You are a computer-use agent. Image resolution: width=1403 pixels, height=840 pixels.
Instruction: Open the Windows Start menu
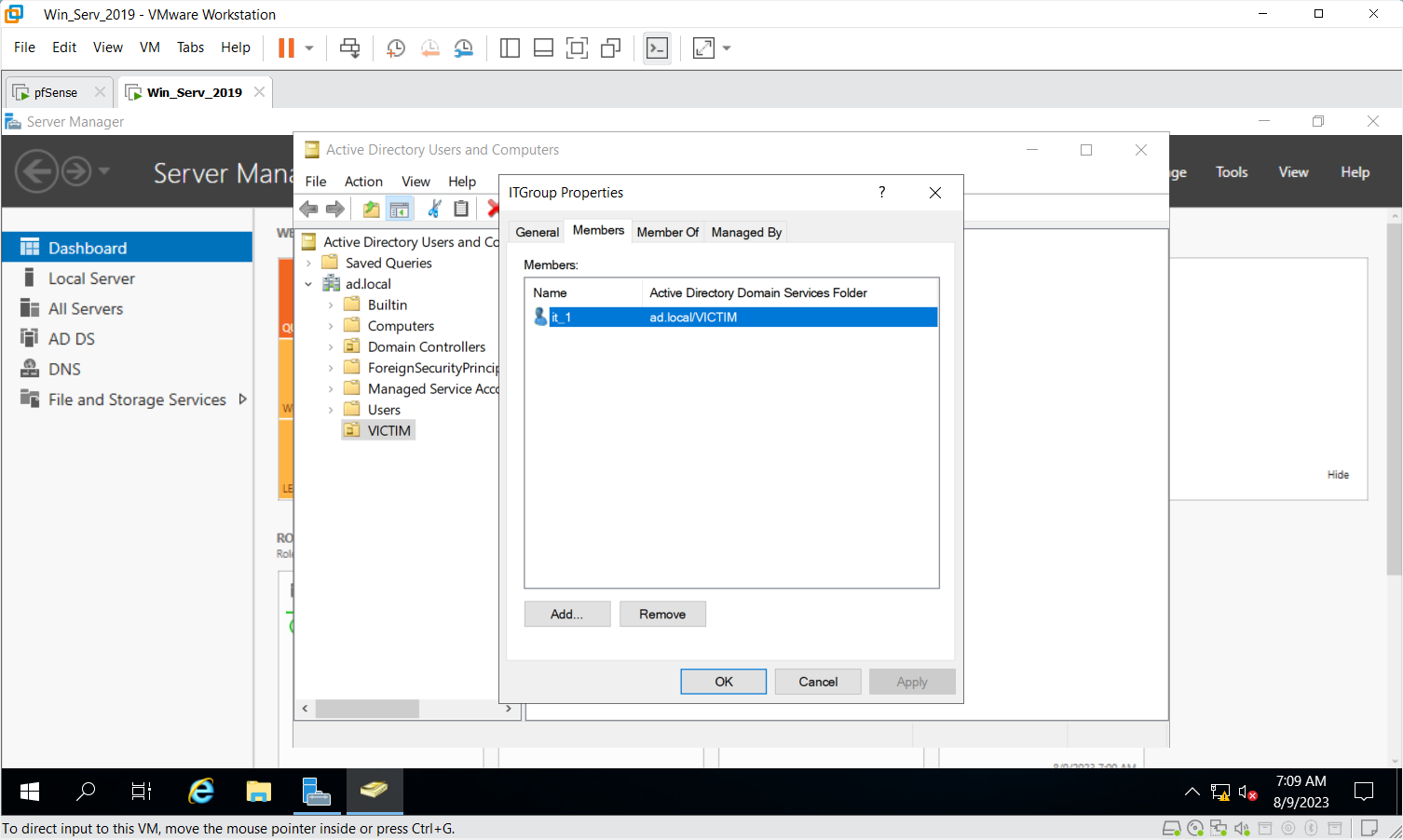point(30,792)
